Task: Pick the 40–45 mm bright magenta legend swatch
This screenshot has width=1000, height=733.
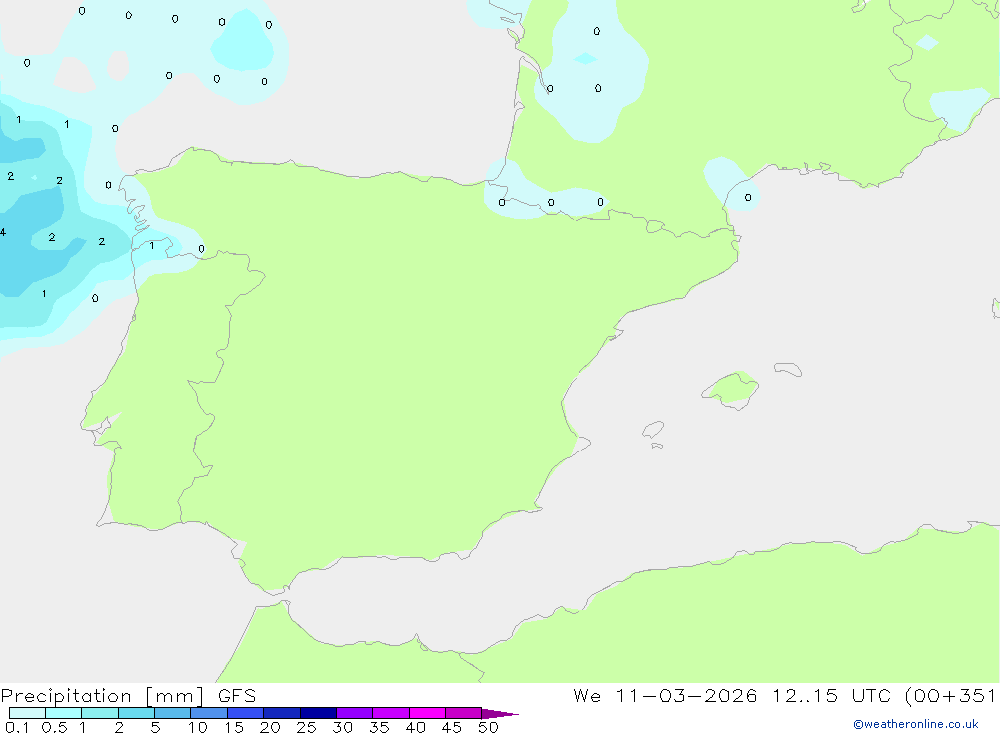Action: (427, 713)
